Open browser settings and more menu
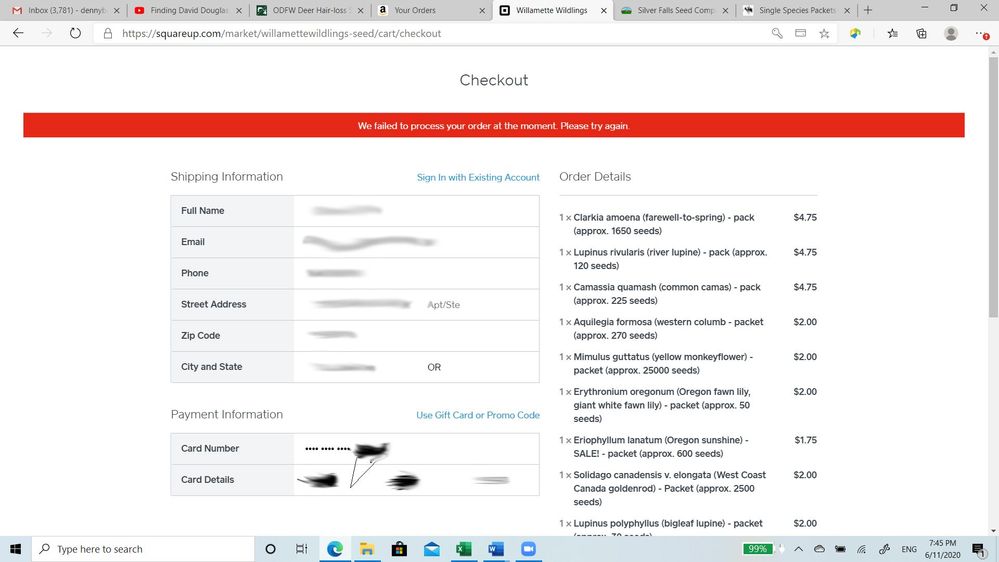This screenshot has width=999, height=562. 982,33
